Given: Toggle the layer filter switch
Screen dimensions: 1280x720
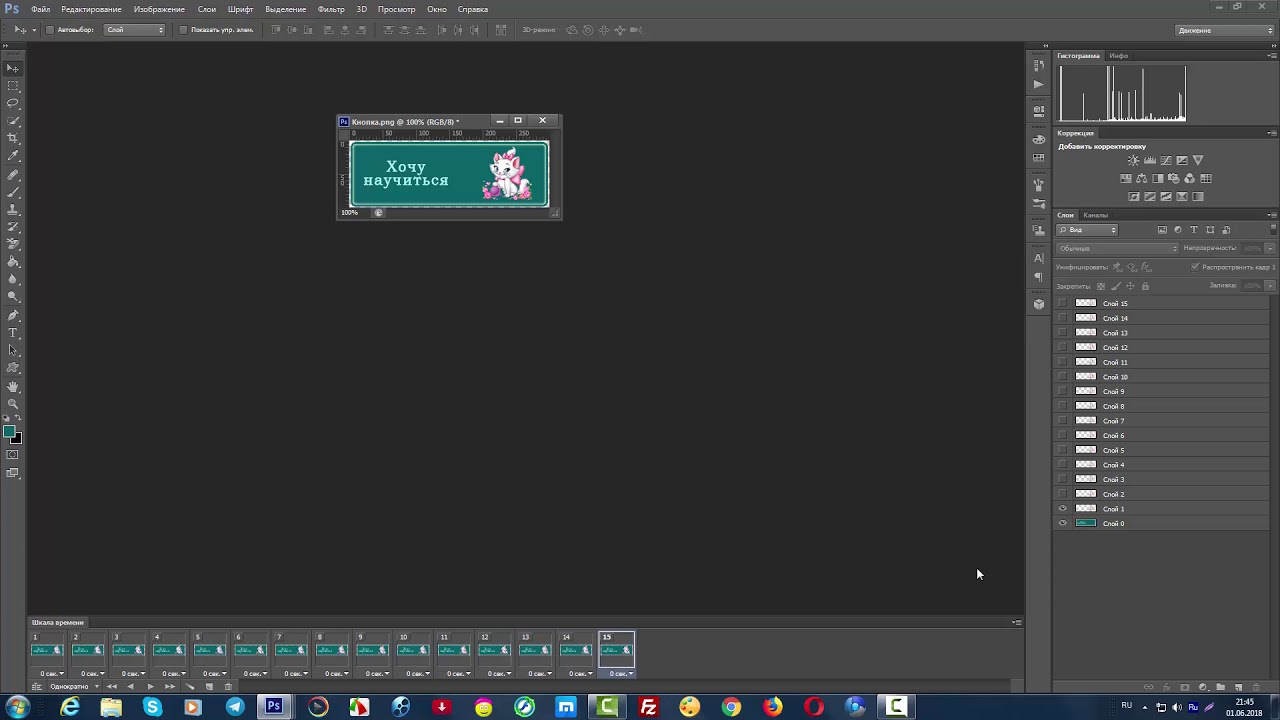Looking at the screenshot, I should [x=1273, y=230].
